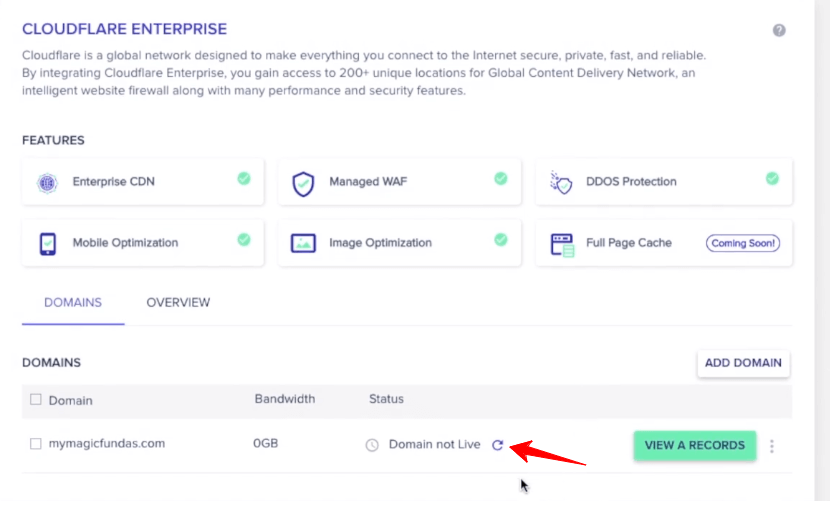The image size is (830, 508).
Task: Click the Coming Soon! badge
Action: (x=743, y=243)
